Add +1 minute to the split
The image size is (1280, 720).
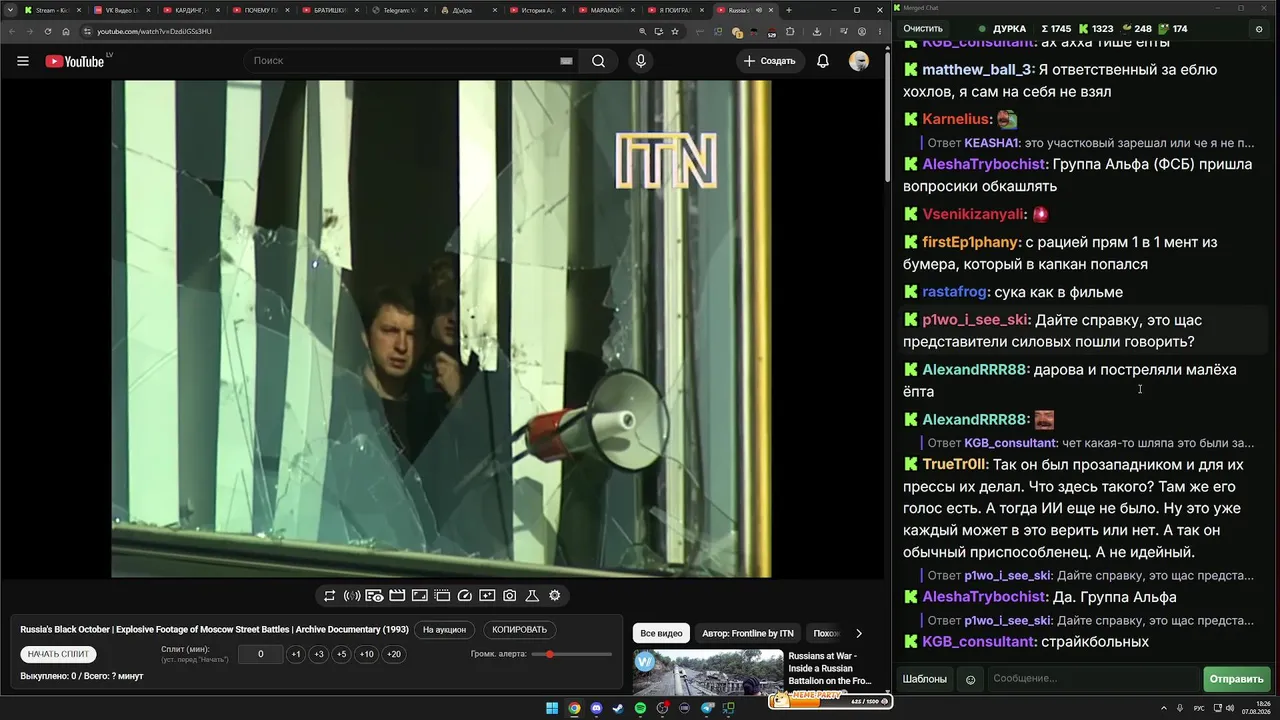[x=295, y=654]
